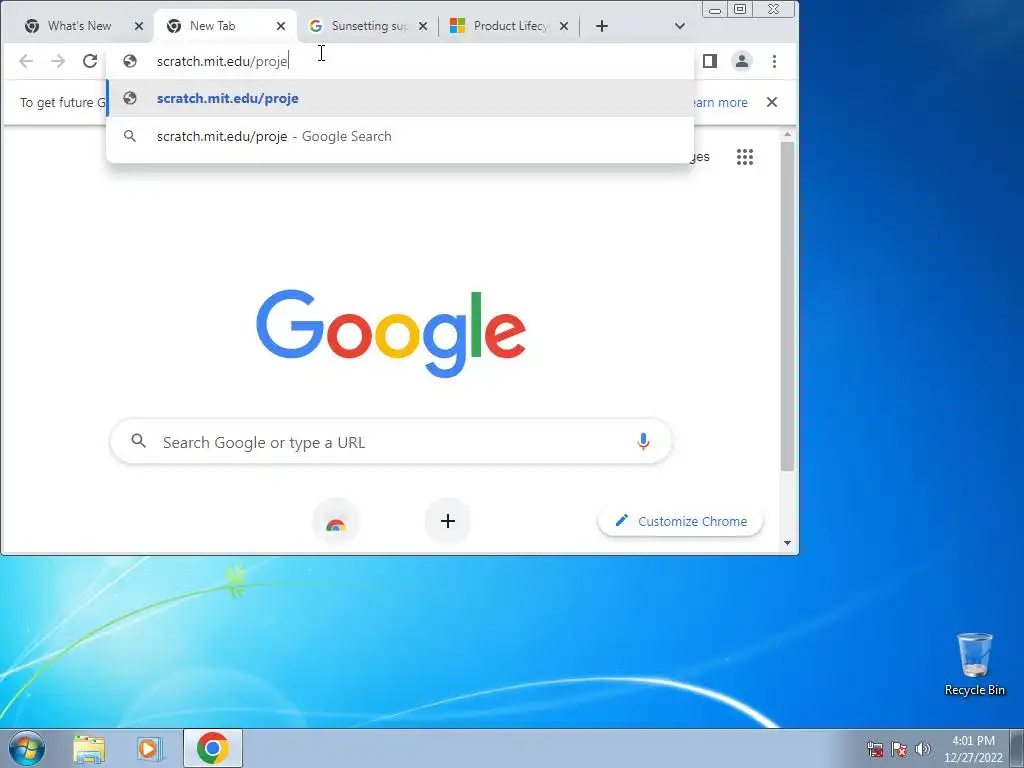Open Chrome's three-dot menu

point(775,61)
